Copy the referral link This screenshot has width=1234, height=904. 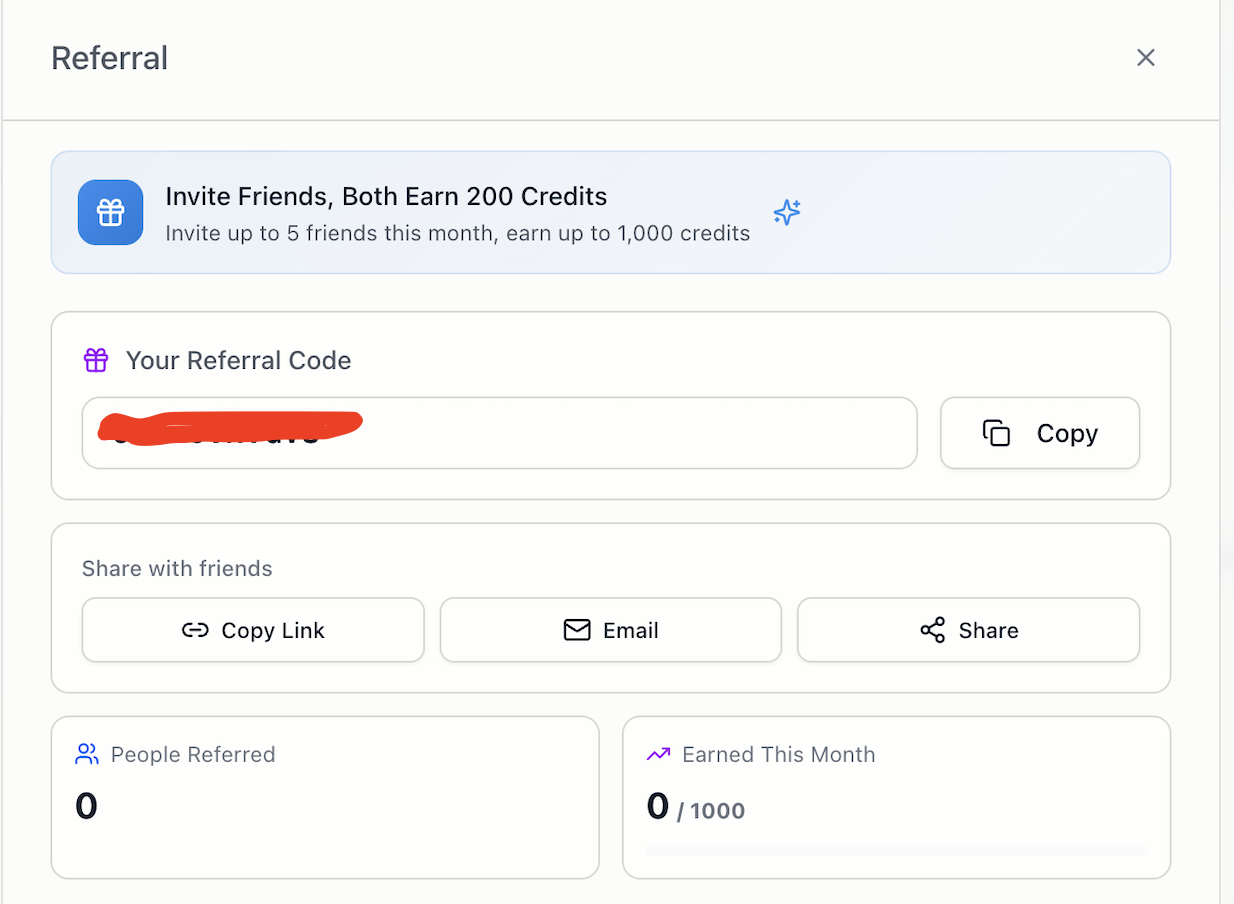[253, 630]
